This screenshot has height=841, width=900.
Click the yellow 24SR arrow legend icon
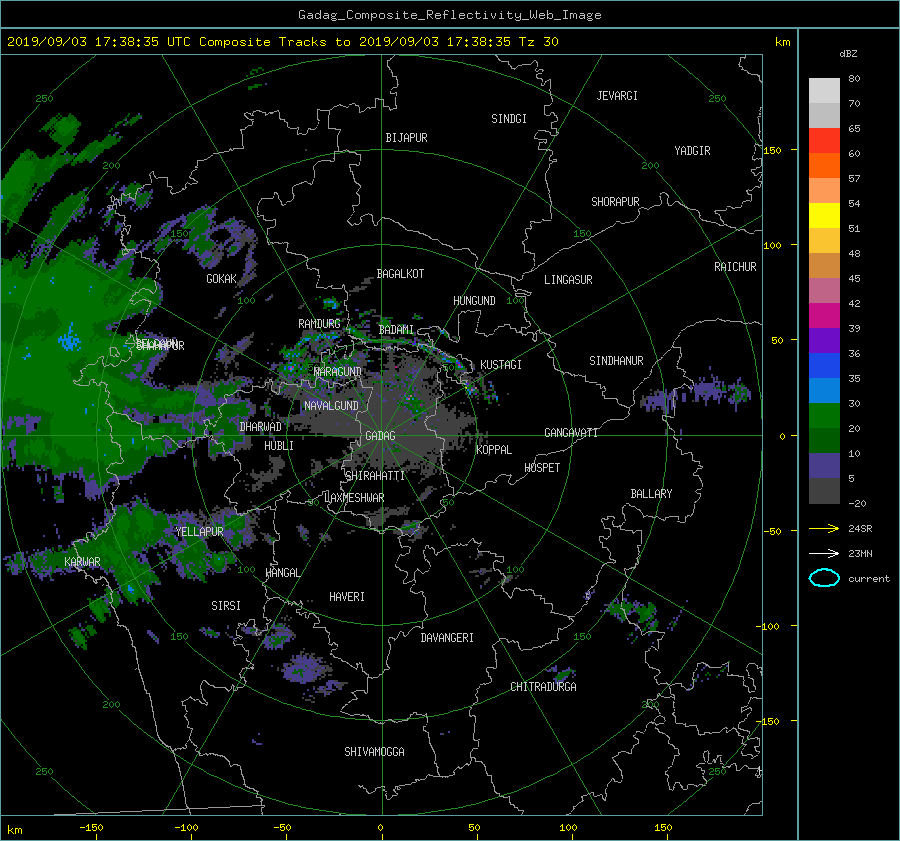(824, 528)
